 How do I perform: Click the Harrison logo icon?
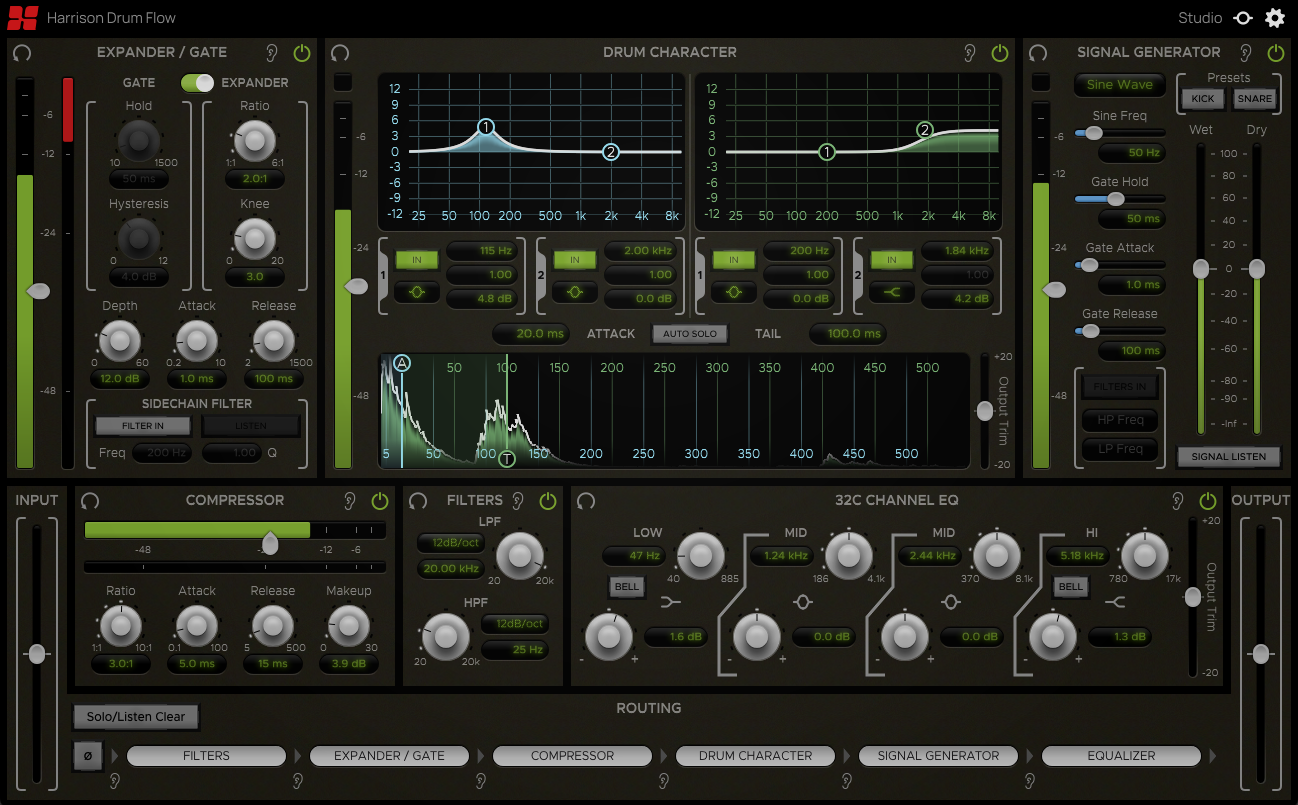22,18
